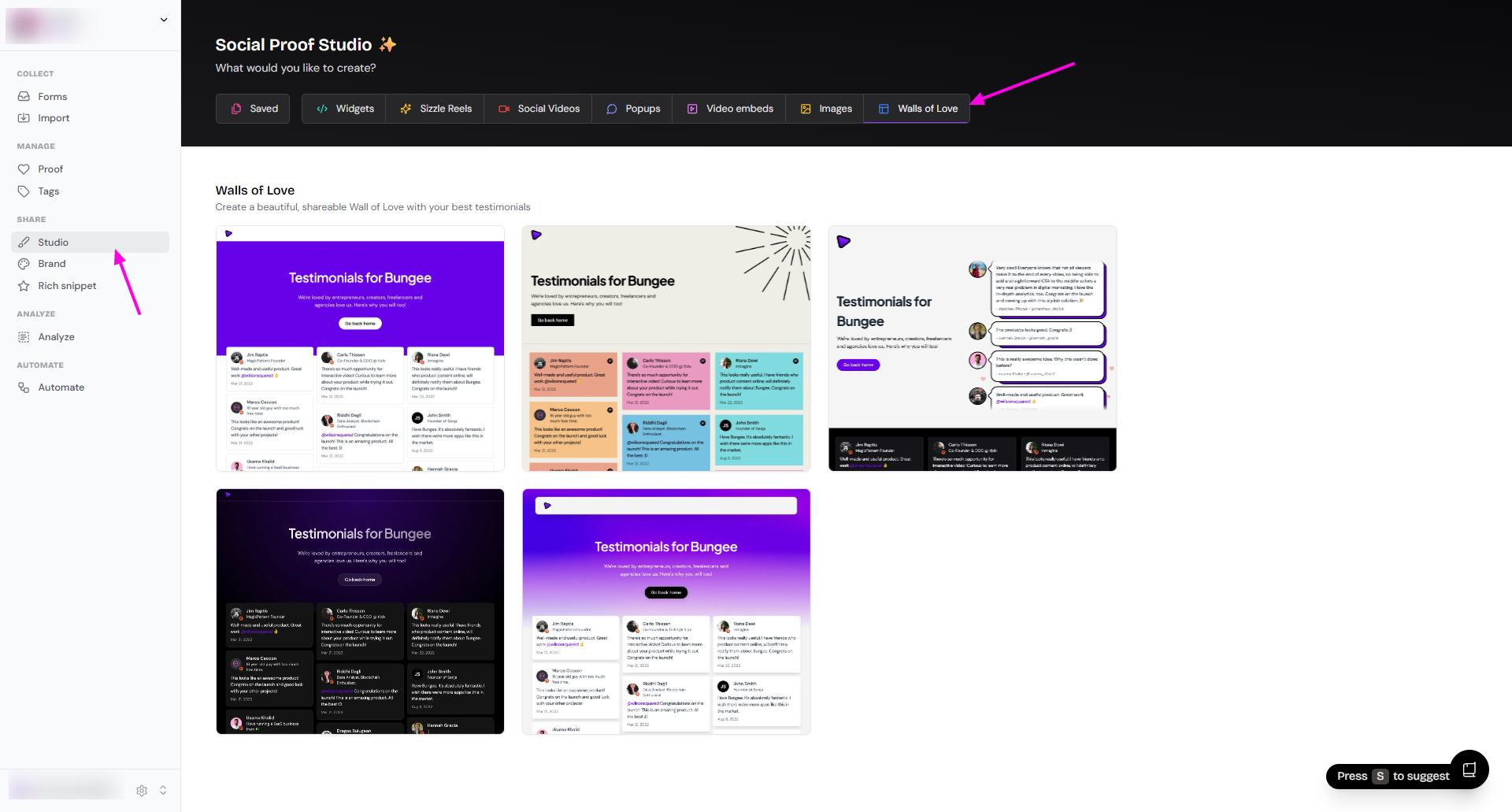Viewport: 1512px width, 812px height.
Task: Click the Automate icon in sidebar
Action: point(24,387)
